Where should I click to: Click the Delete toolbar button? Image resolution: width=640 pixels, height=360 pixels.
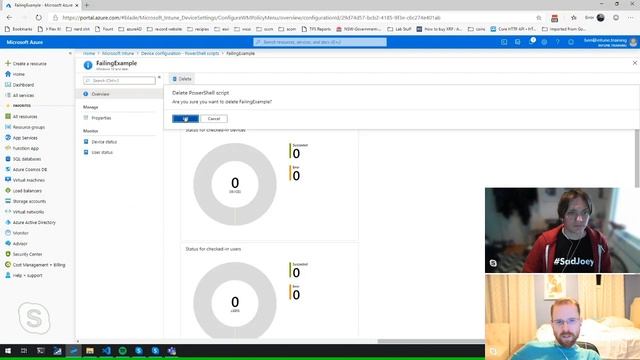coord(182,79)
